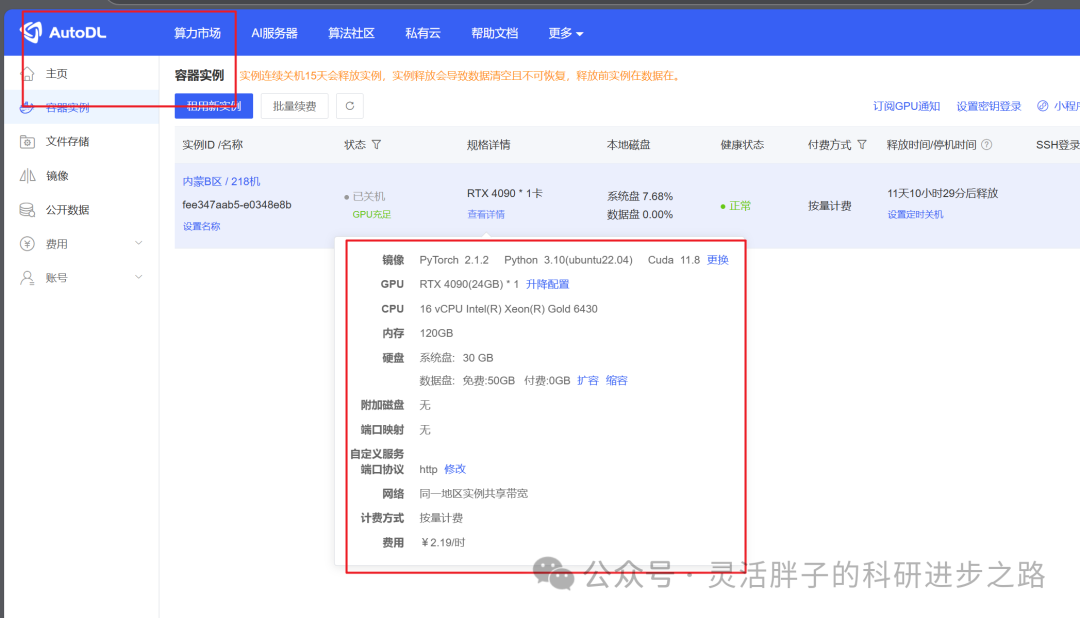Viewport: 1080px width, 618px height.
Task: Click 设置名称 under the instance ID
Action: (x=201, y=227)
